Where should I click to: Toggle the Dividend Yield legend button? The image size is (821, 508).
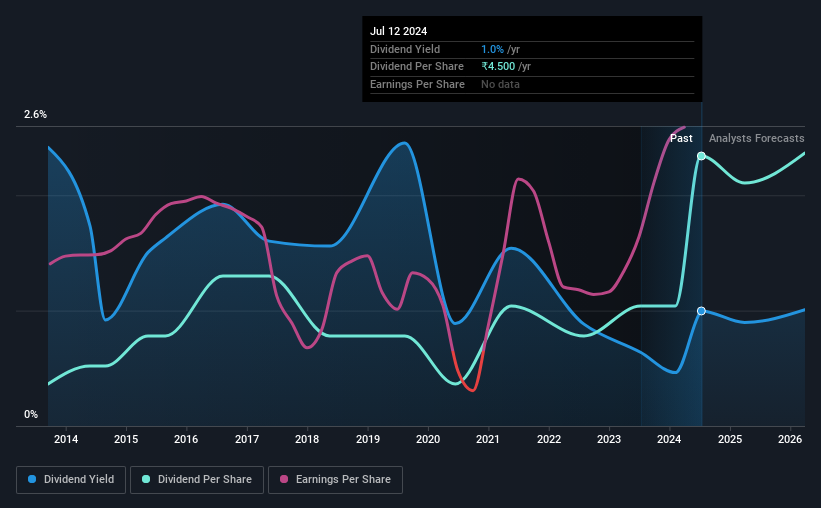(x=71, y=480)
